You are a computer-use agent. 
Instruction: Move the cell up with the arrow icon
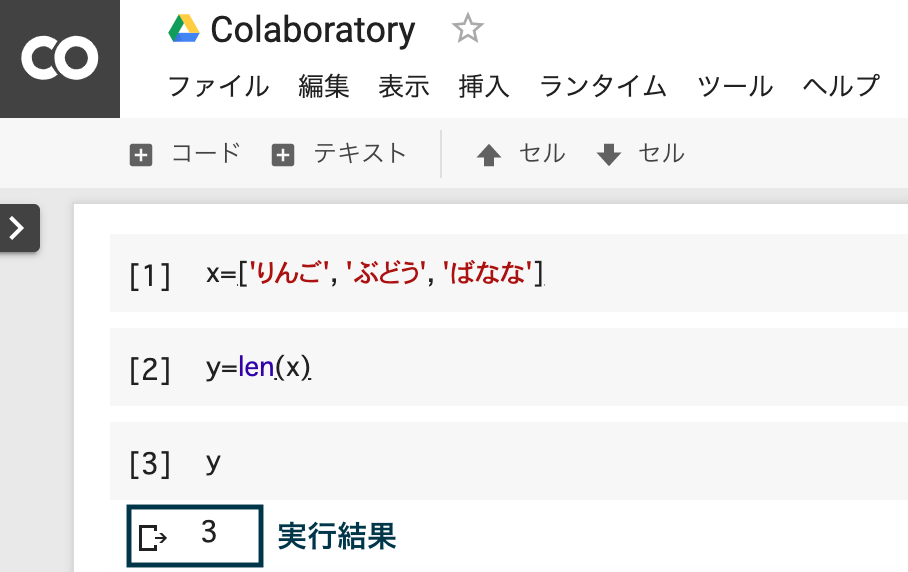point(489,155)
